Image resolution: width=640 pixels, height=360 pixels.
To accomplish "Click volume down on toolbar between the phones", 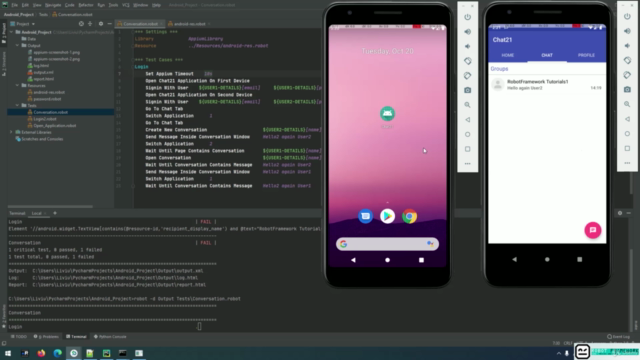I will [x=467, y=47].
